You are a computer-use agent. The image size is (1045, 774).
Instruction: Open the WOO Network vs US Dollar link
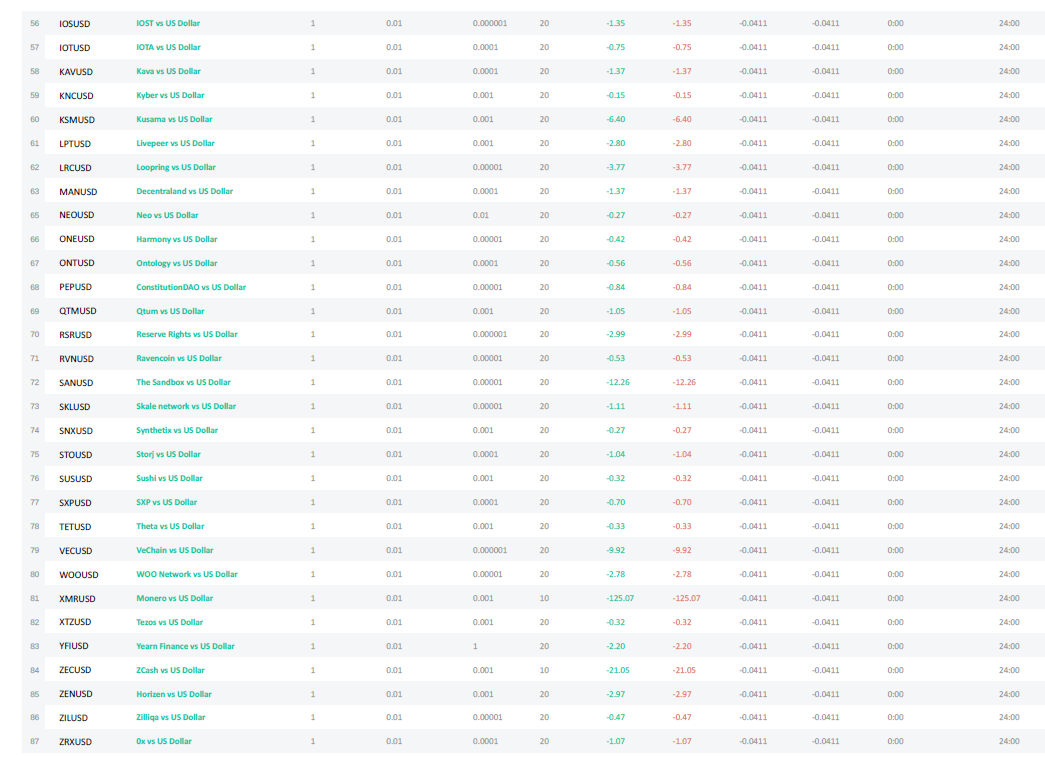click(187, 575)
